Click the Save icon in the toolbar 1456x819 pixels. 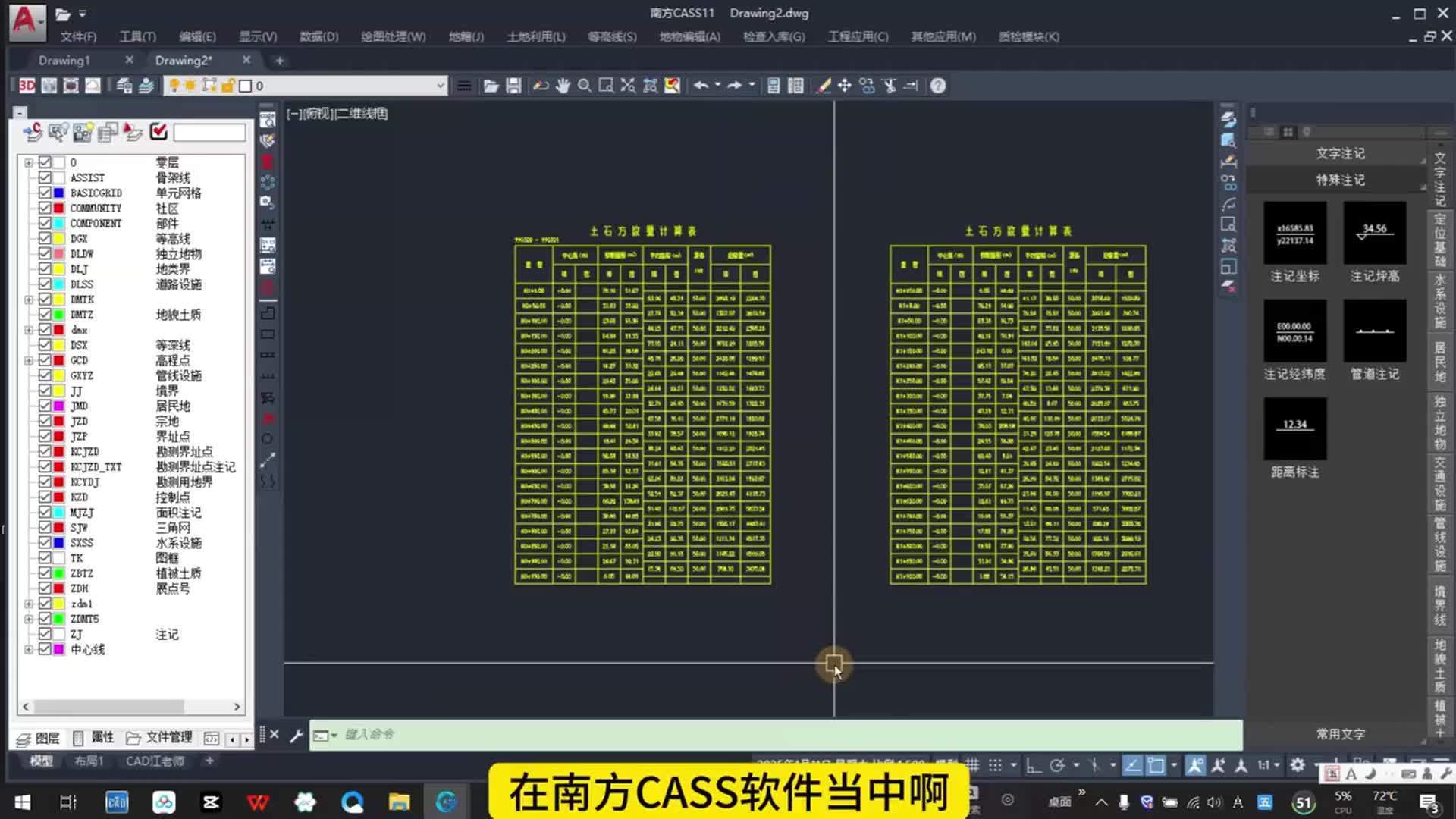coord(513,85)
